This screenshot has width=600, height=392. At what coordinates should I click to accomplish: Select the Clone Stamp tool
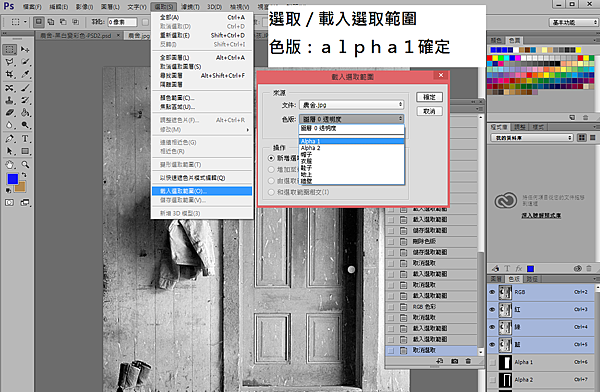click(10, 100)
